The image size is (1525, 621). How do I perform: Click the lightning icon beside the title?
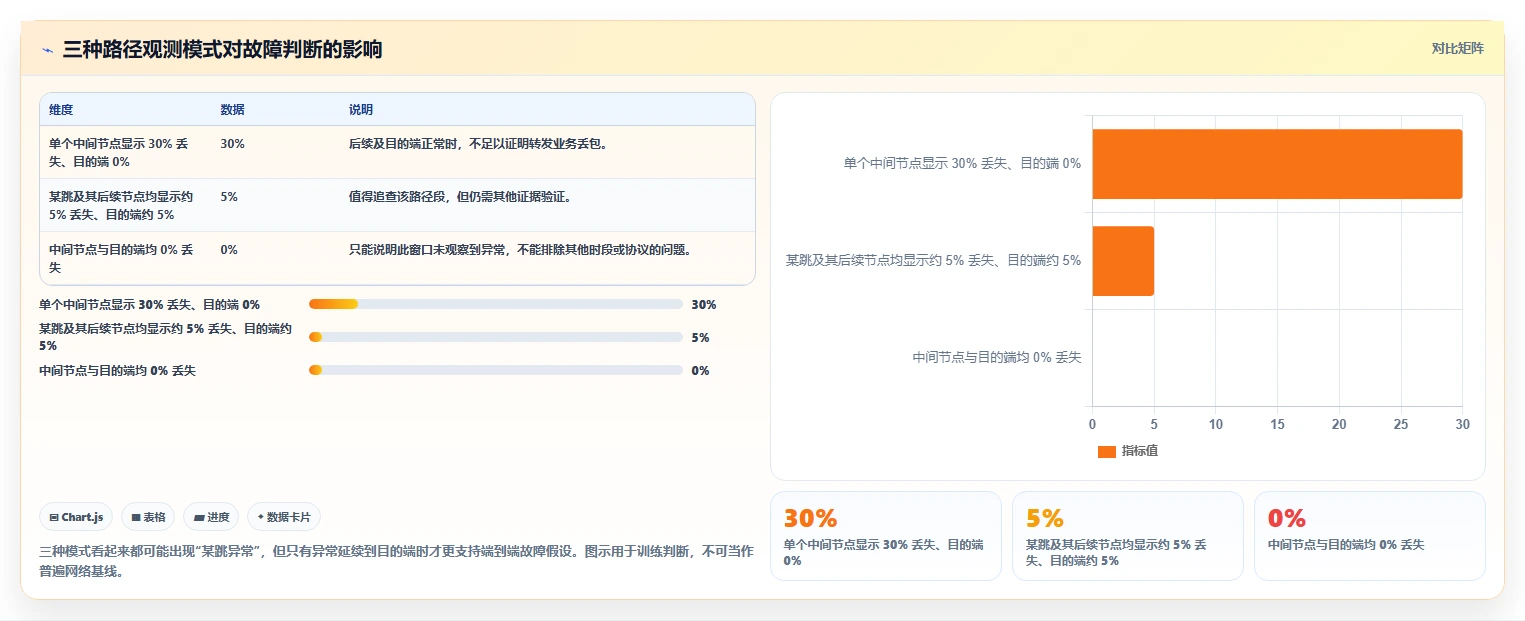(x=48, y=50)
